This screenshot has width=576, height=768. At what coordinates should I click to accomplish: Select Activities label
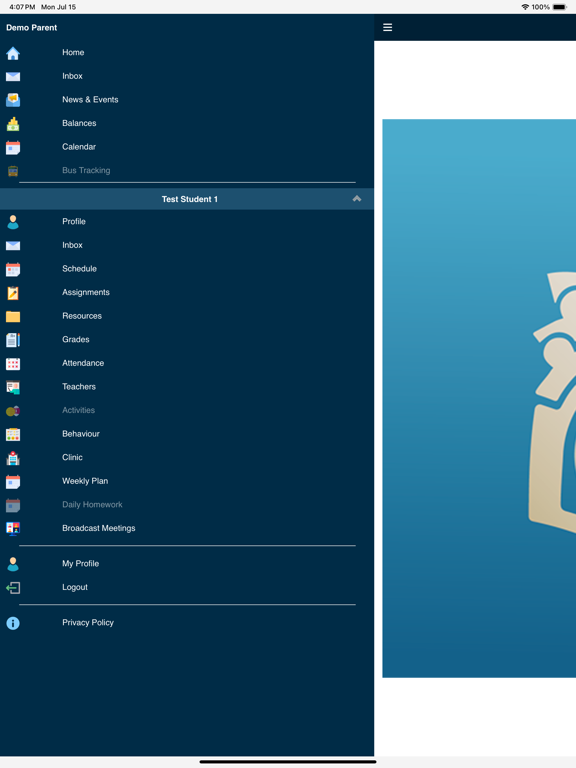[x=78, y=410]
